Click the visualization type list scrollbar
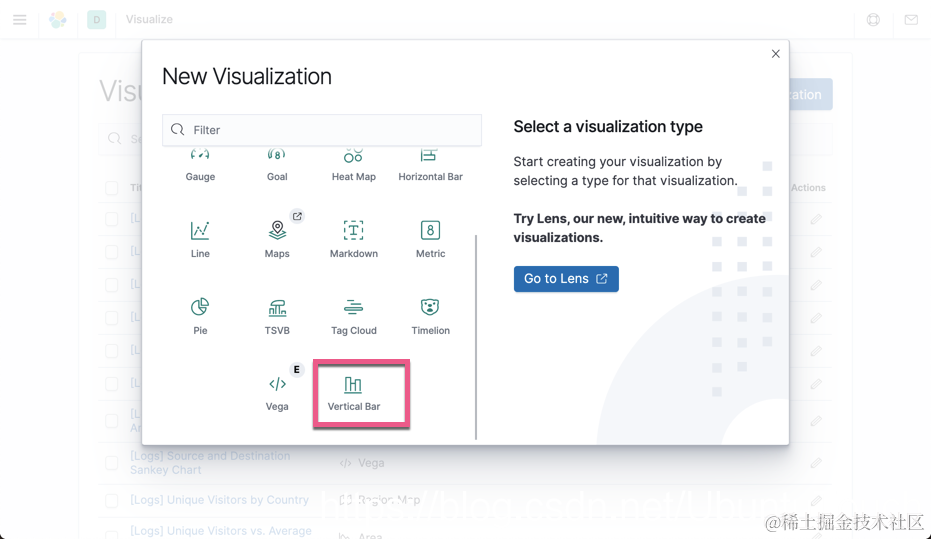 (x=476, y=337)
